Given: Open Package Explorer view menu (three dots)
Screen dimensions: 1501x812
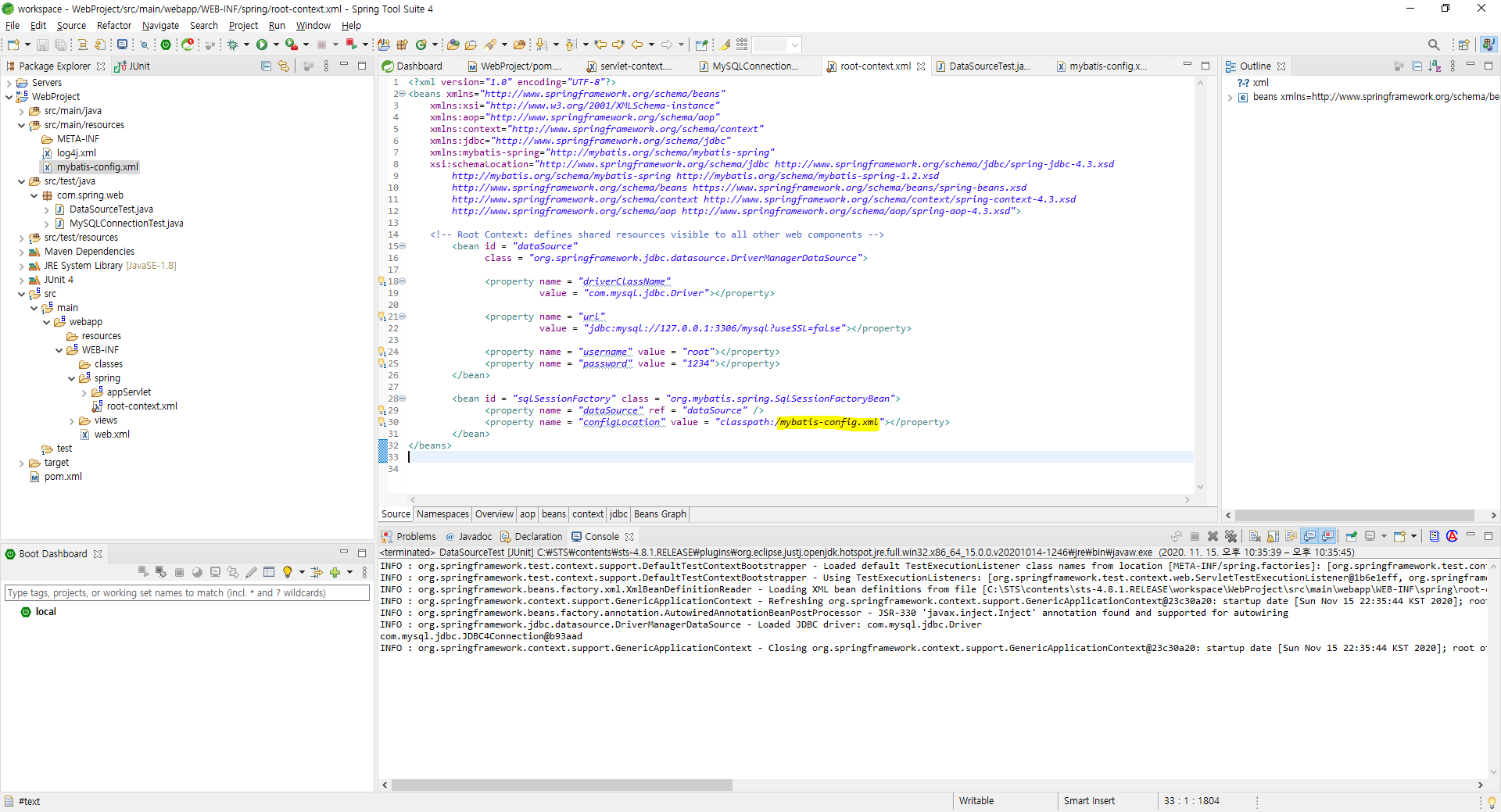Looking at the screenshot, I should click(x=326, y=66).
